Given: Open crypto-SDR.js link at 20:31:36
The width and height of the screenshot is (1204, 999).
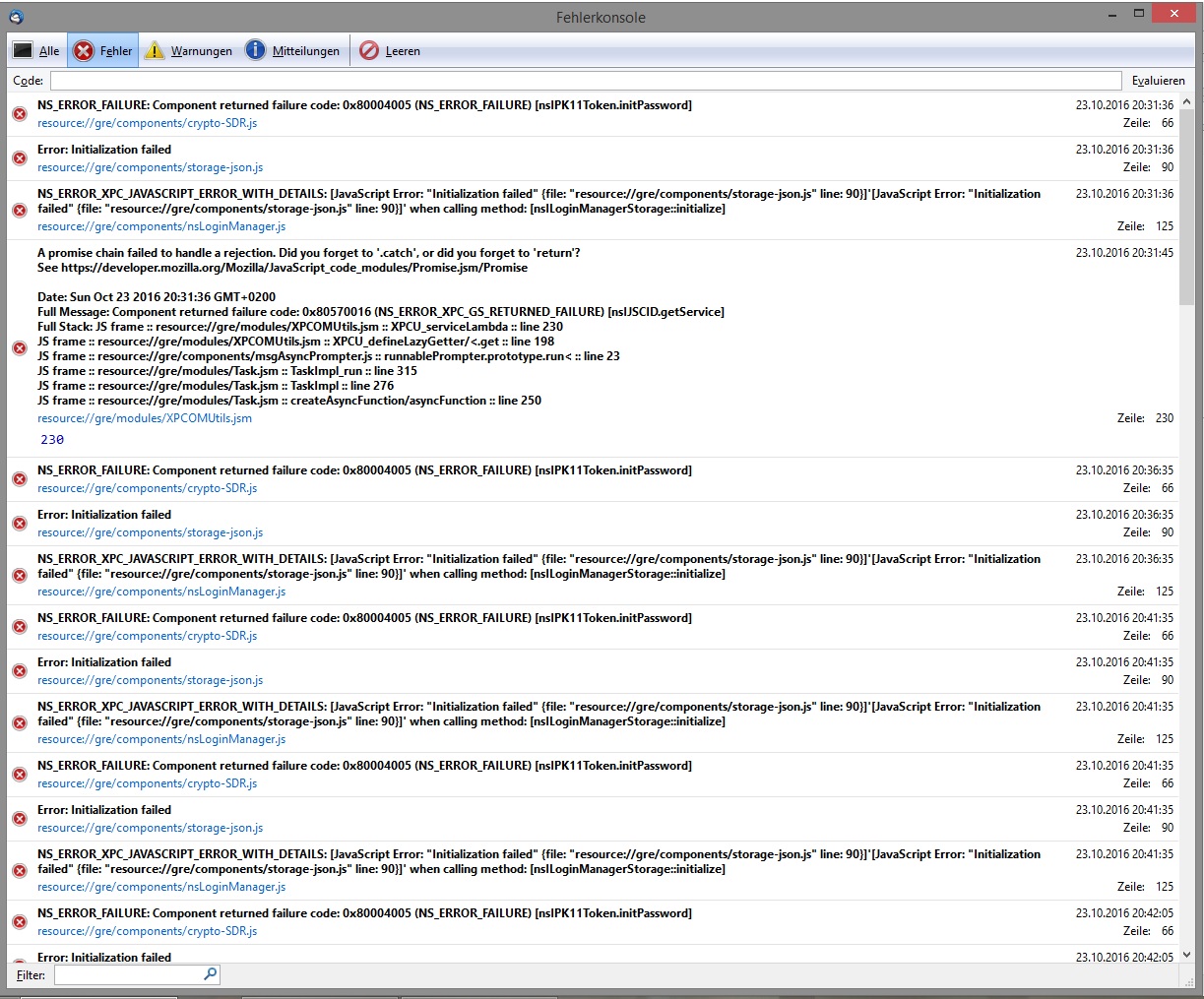Looking at the screenshot, I should click(x=148, y=123).
